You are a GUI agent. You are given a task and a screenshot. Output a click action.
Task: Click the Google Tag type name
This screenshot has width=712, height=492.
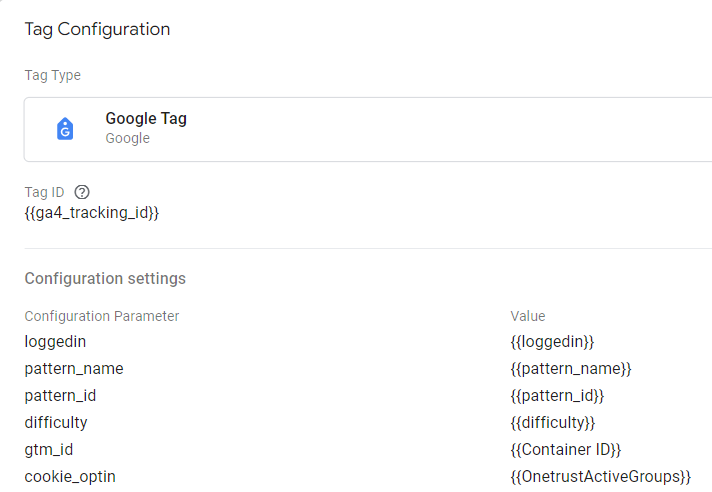[x=146, y=119]
